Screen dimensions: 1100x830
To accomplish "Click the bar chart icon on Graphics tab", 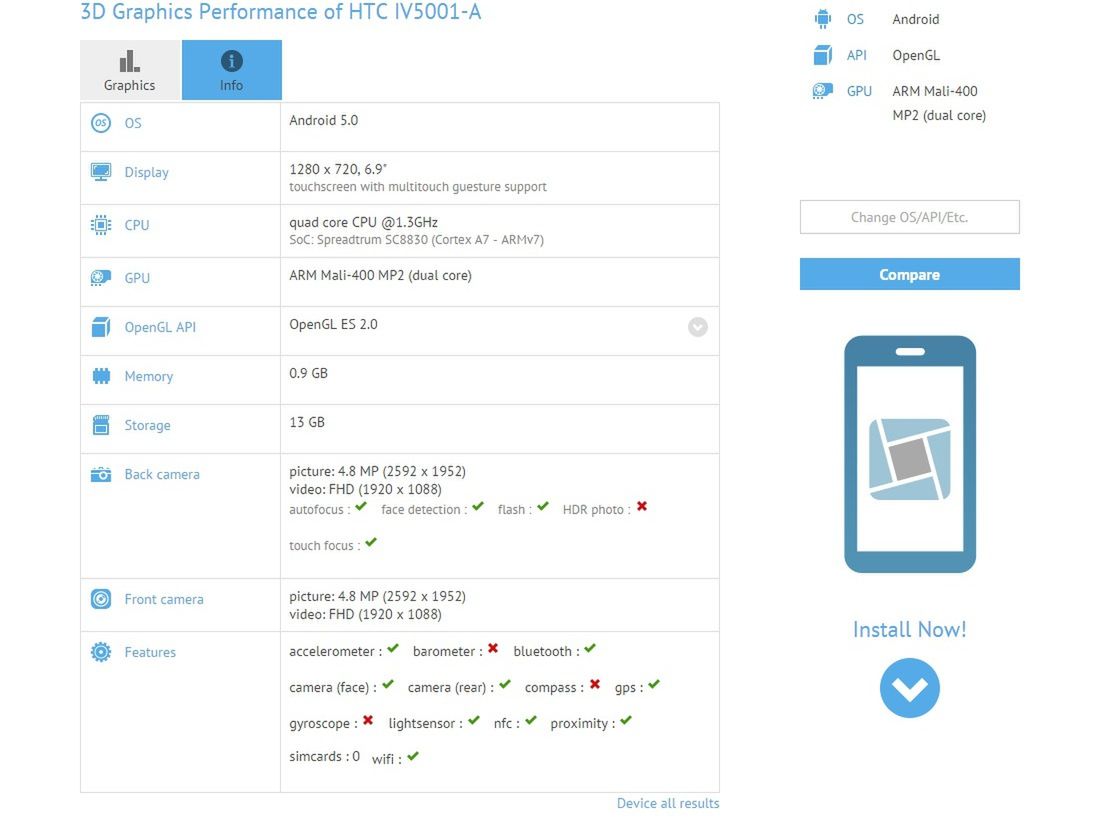I will click(130, 62).
